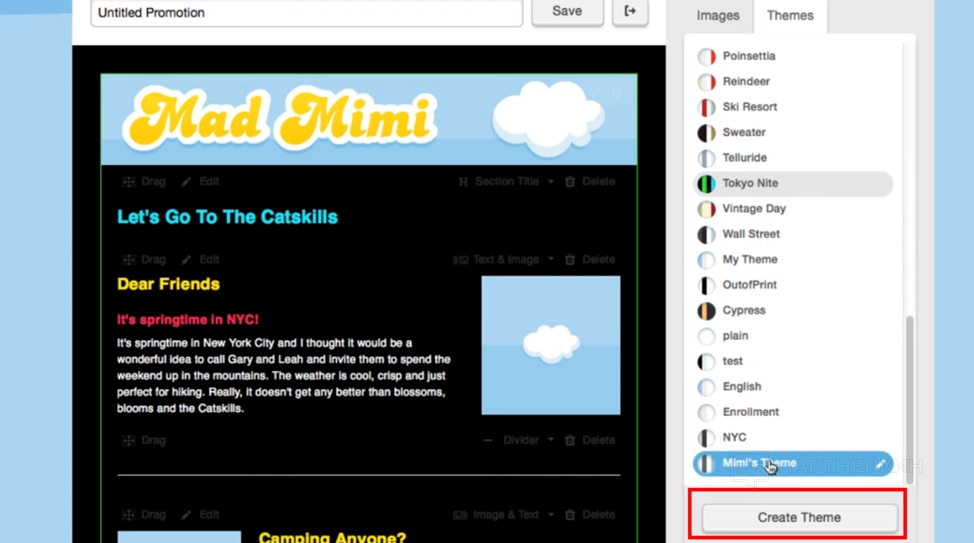Click the English theme swatch icon
Viewport: 974px width, 543px height.
click(706, 387)
